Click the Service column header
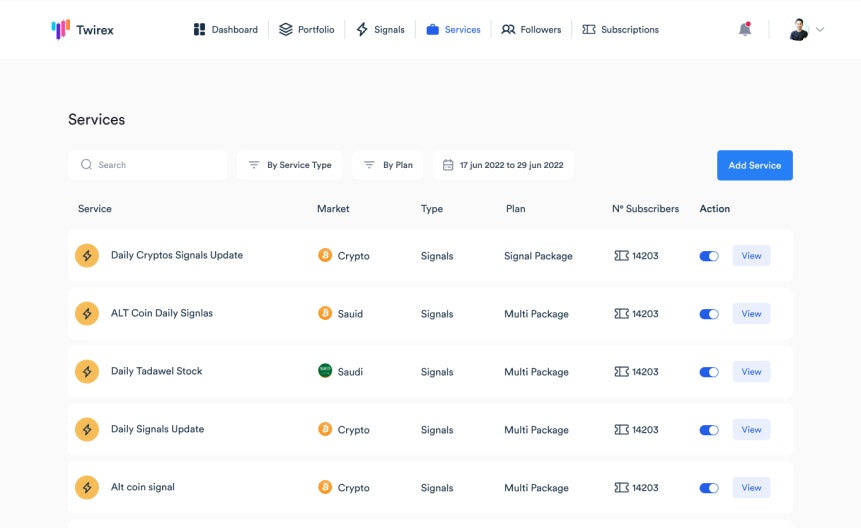Viewport: 861px width, 528px height. tap(94, 209)
